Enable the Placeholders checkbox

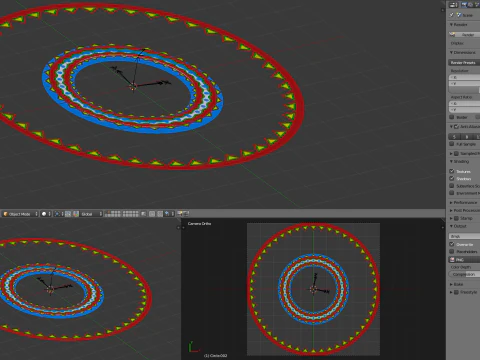coord(452,251)
